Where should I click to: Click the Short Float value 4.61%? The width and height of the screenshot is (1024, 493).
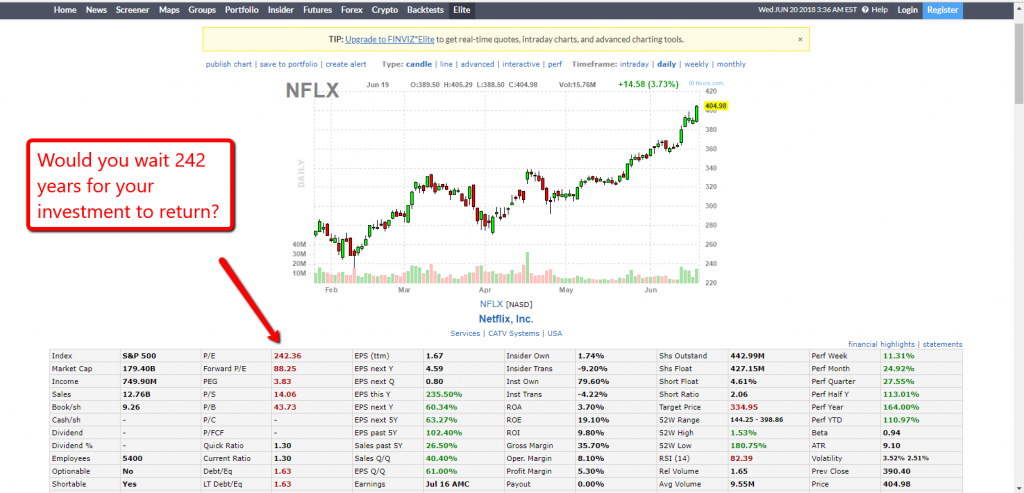[743, 382]
